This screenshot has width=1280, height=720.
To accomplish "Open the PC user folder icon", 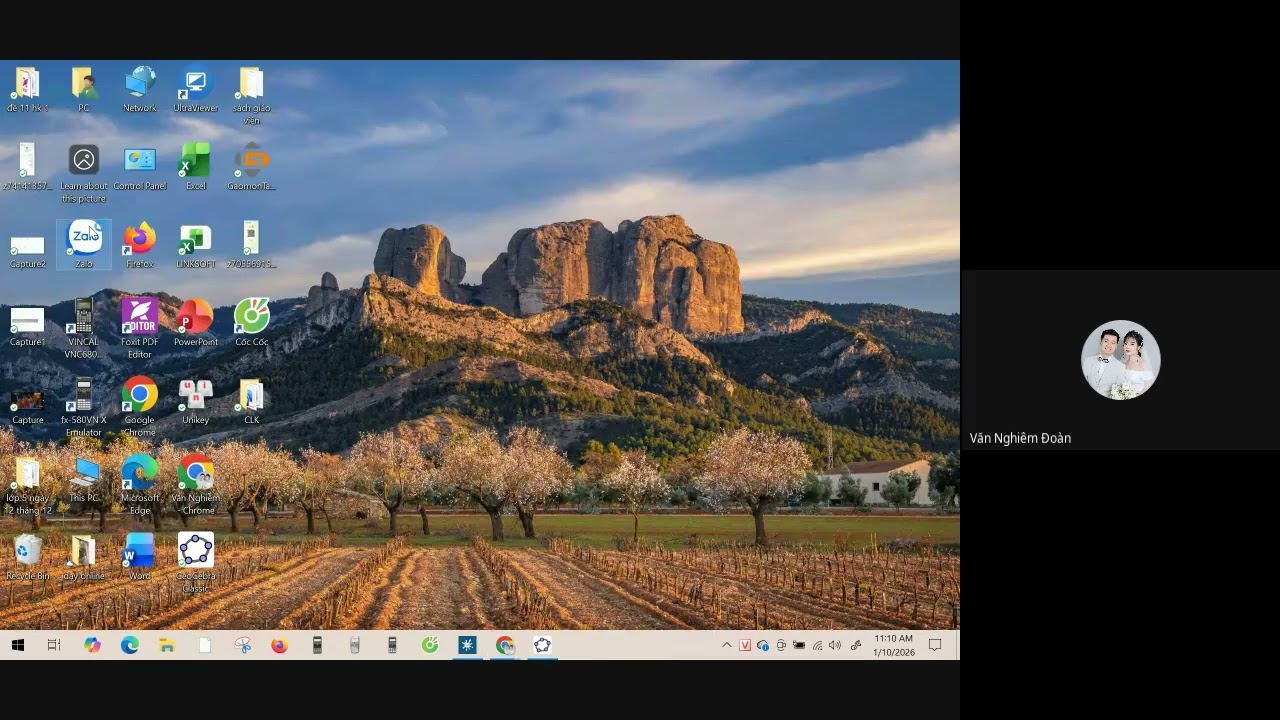I will pos(84,89).
